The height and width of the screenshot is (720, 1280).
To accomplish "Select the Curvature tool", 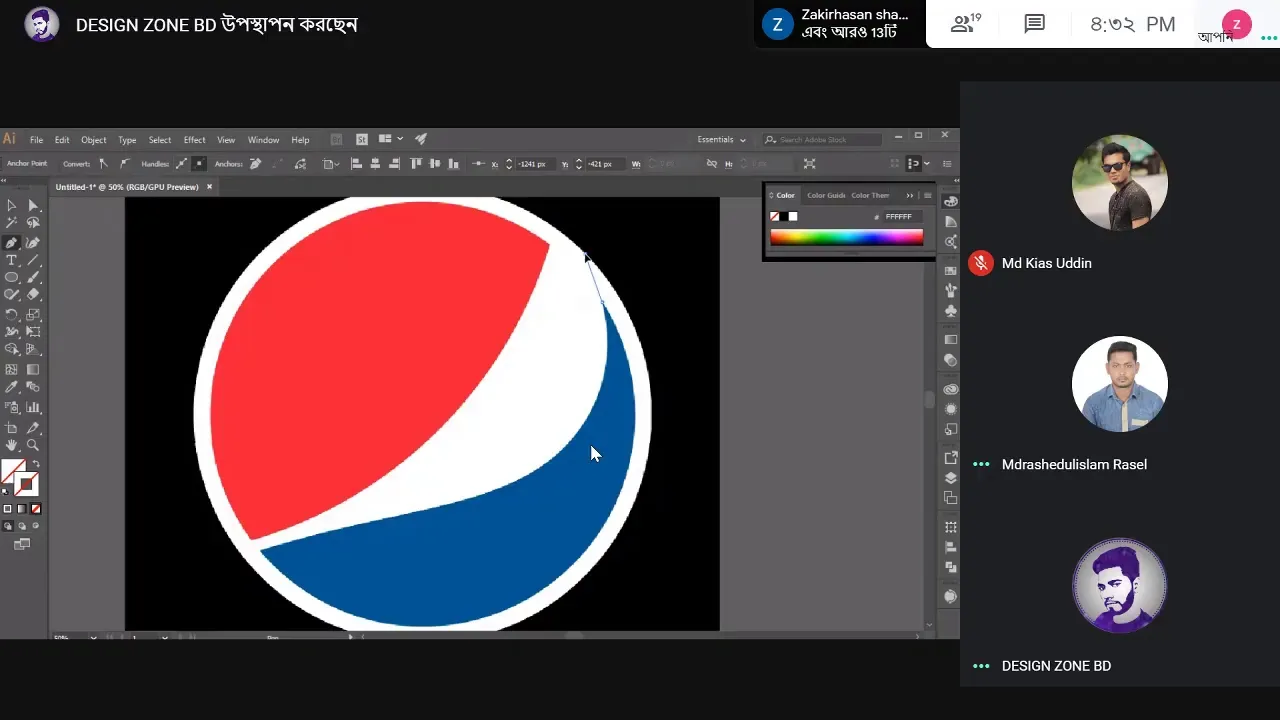I will (x=33, y=243).
